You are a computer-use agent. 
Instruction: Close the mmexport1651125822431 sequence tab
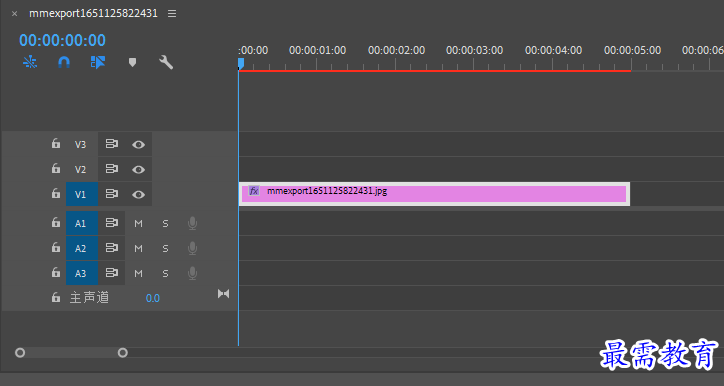14,14
